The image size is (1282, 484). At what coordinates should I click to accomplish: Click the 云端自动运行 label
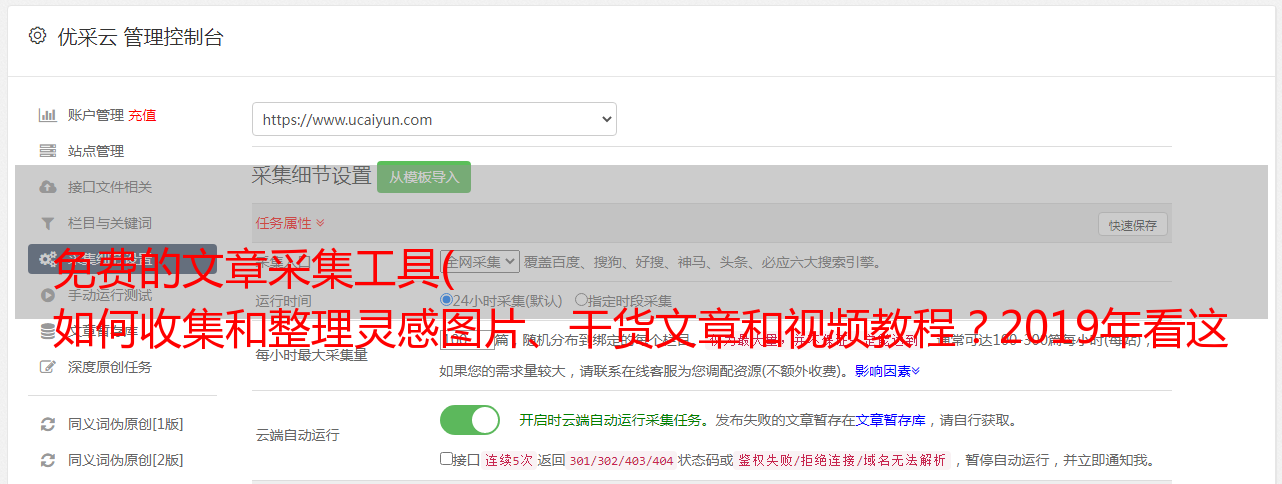coord(297,435)
